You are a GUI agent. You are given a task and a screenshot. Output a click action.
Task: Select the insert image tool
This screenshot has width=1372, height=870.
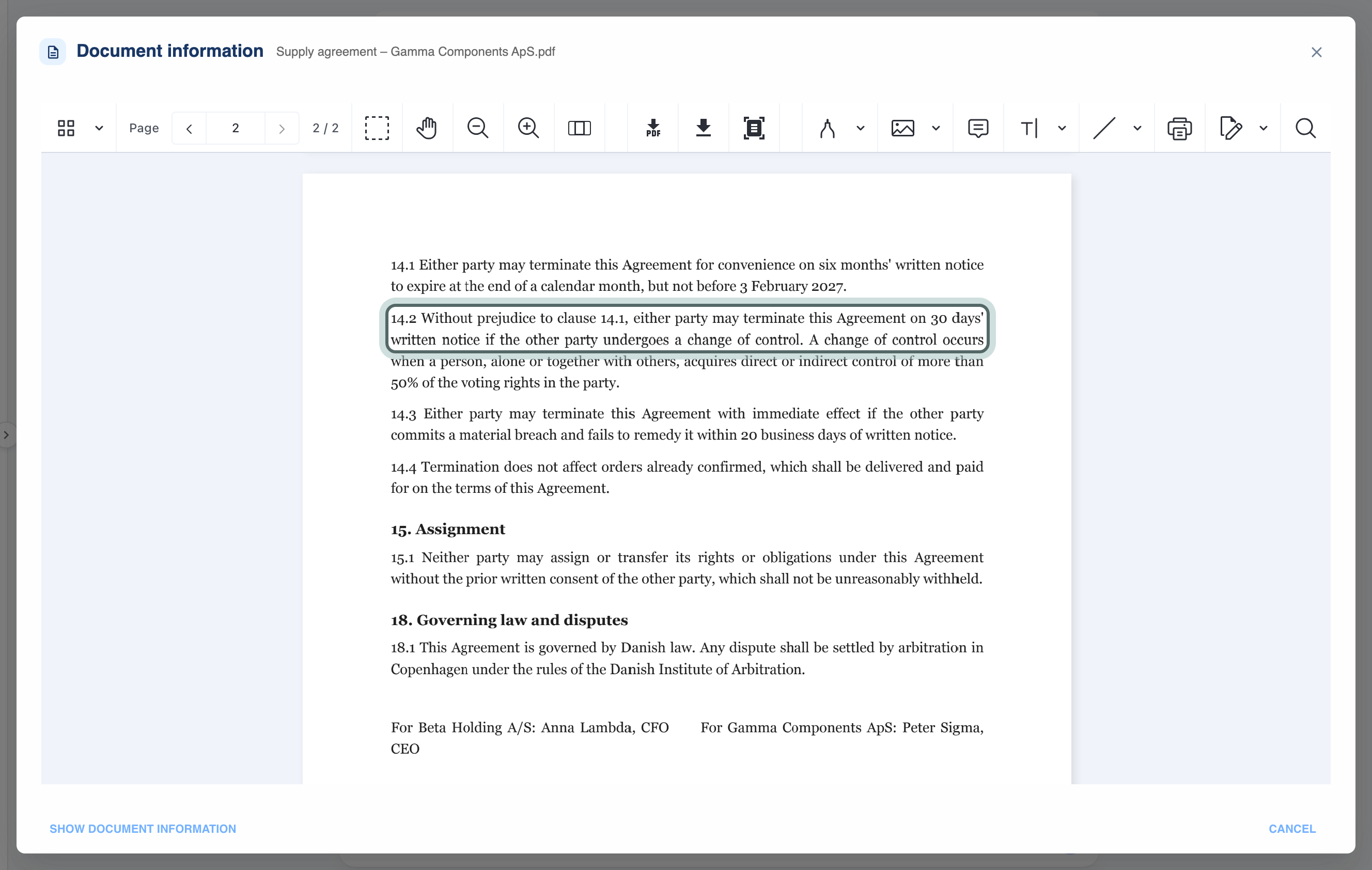point(902,128)
